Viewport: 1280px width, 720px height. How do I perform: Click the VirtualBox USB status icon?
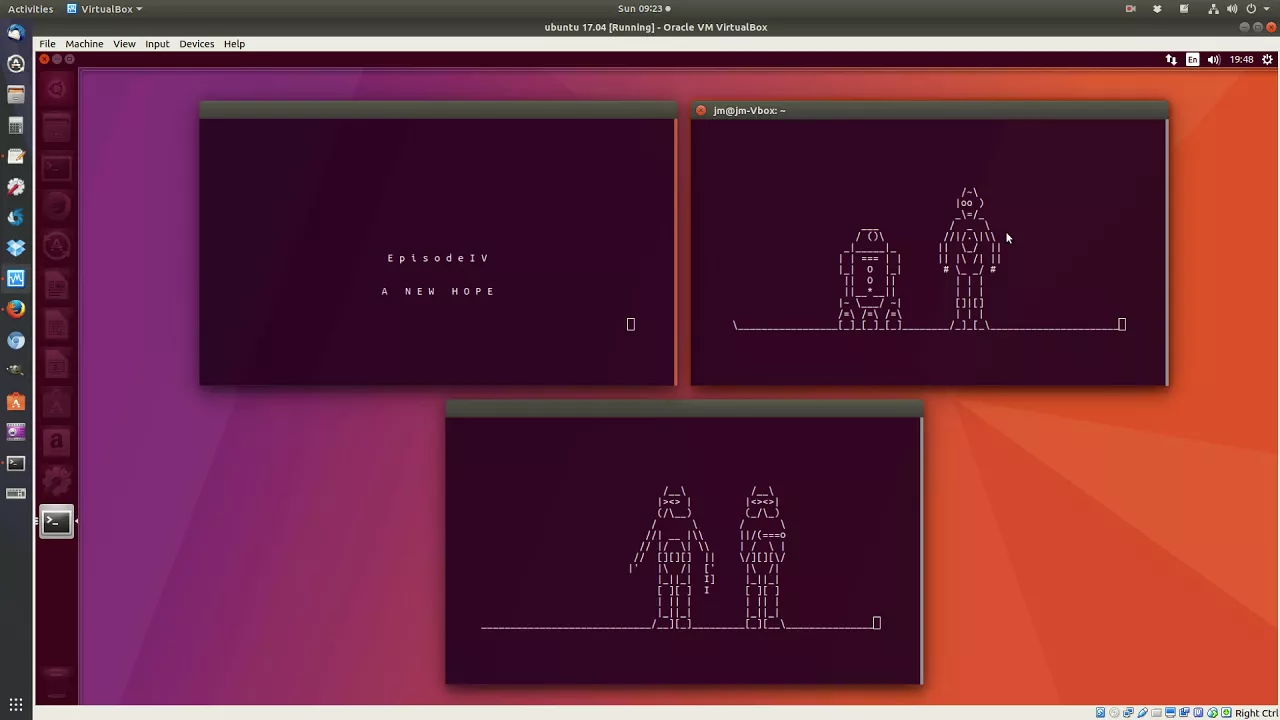coord(1142,713)
